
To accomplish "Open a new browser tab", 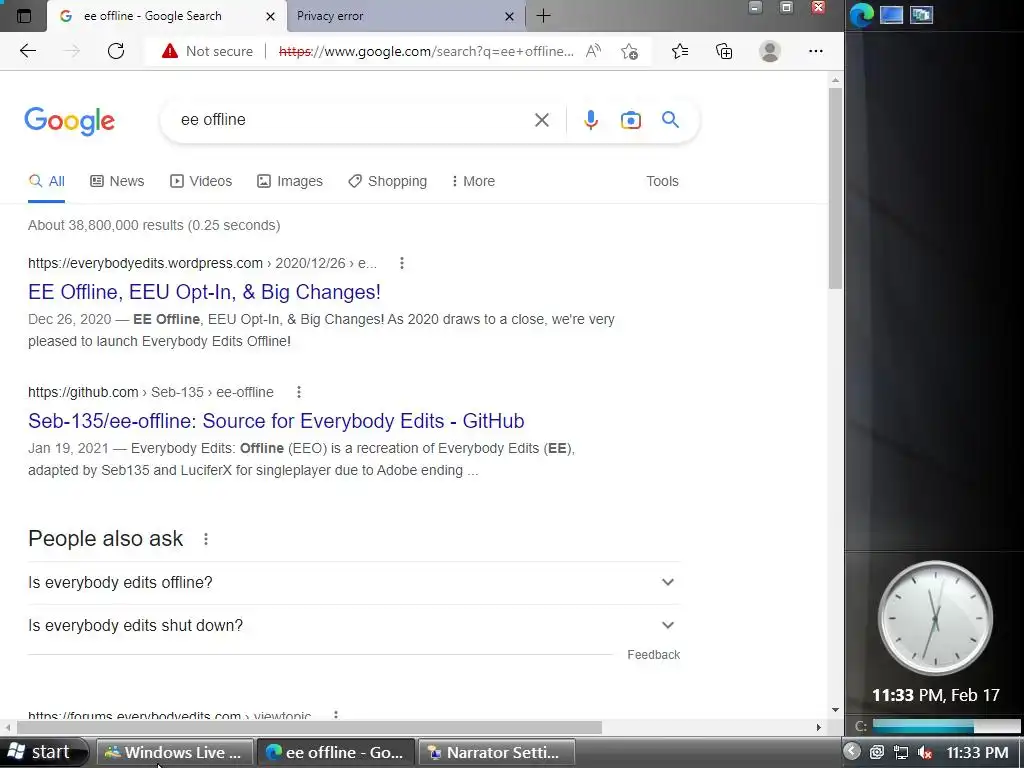I will [x=543, y=16].
